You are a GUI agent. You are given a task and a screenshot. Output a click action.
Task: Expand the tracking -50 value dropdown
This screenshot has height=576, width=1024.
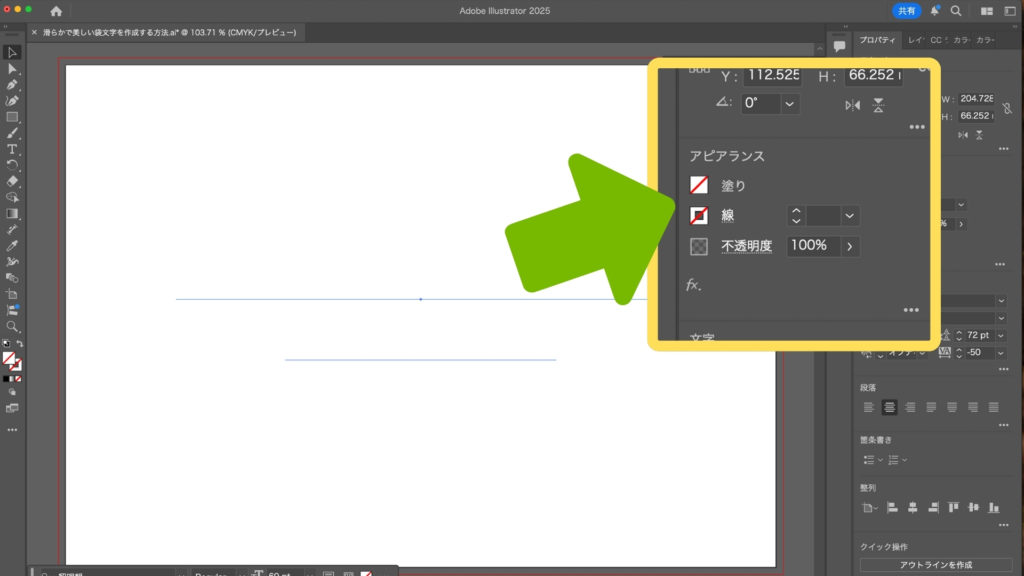(1001, 352)
